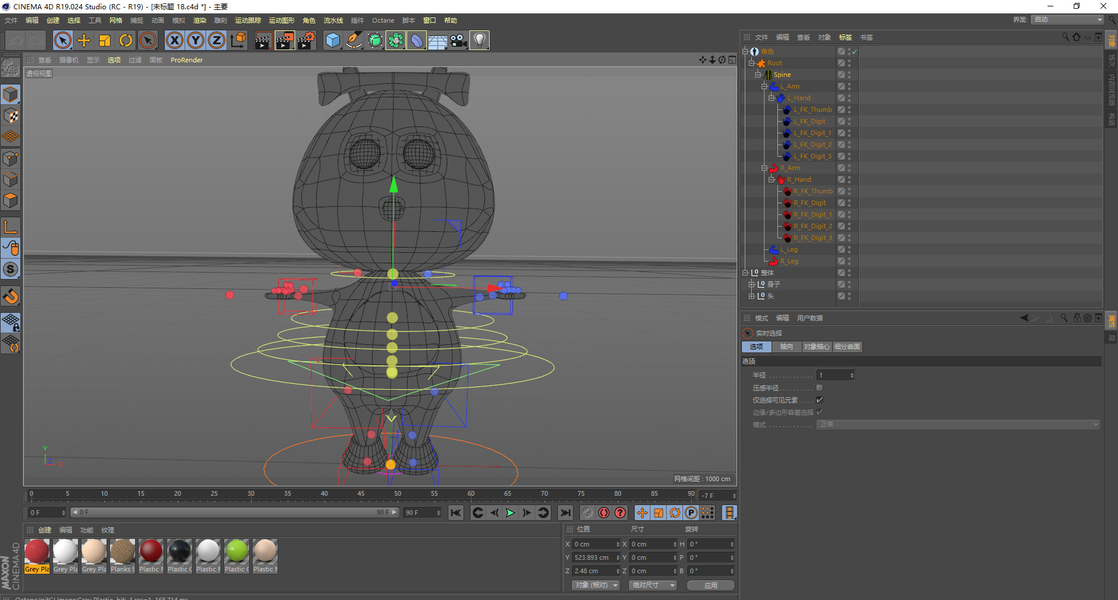Collapse the R_Hand tree node
This screenshot has width=1118, height=600.
click(x=771, y=180)
